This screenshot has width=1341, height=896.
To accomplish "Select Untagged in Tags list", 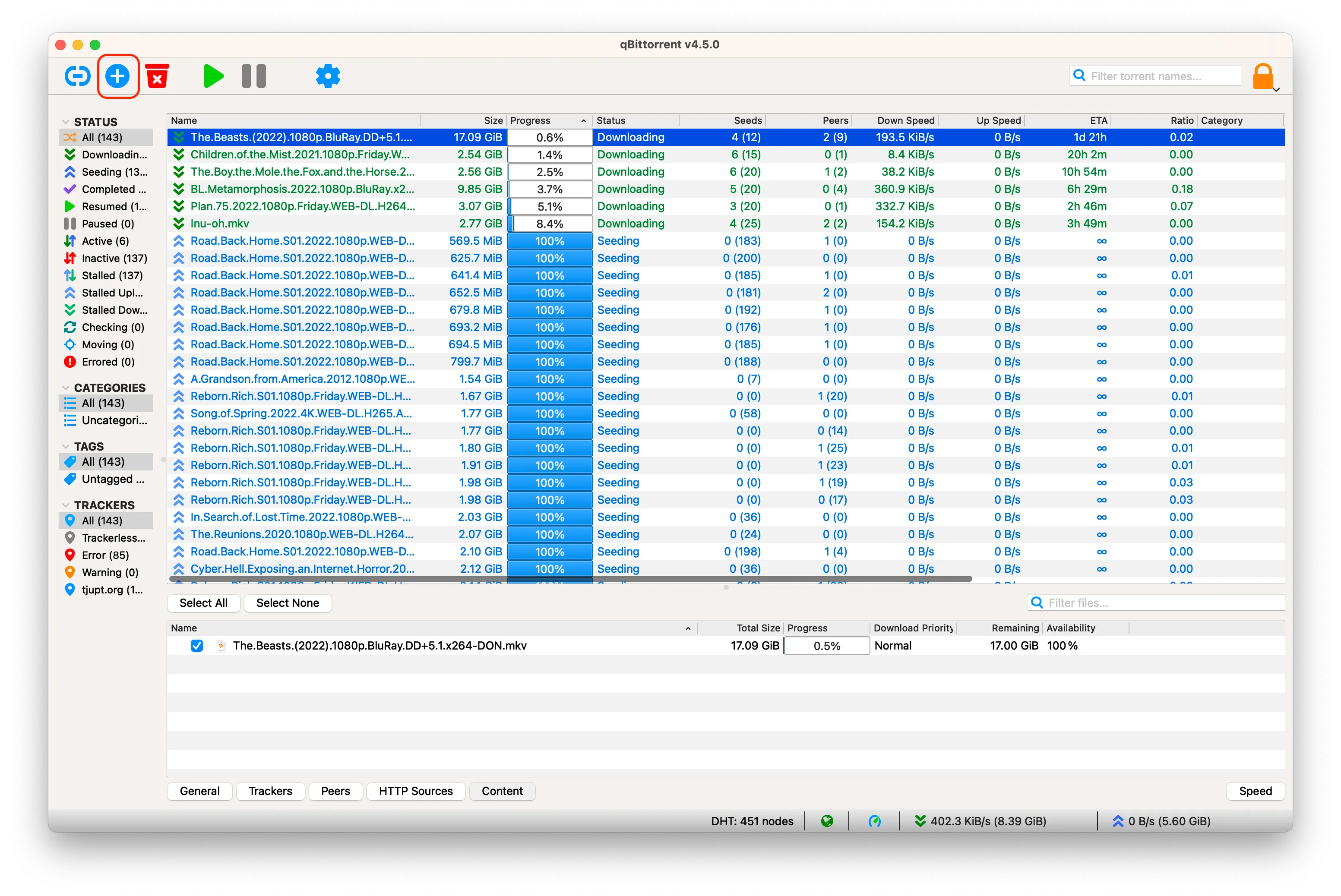I will 106,479.
